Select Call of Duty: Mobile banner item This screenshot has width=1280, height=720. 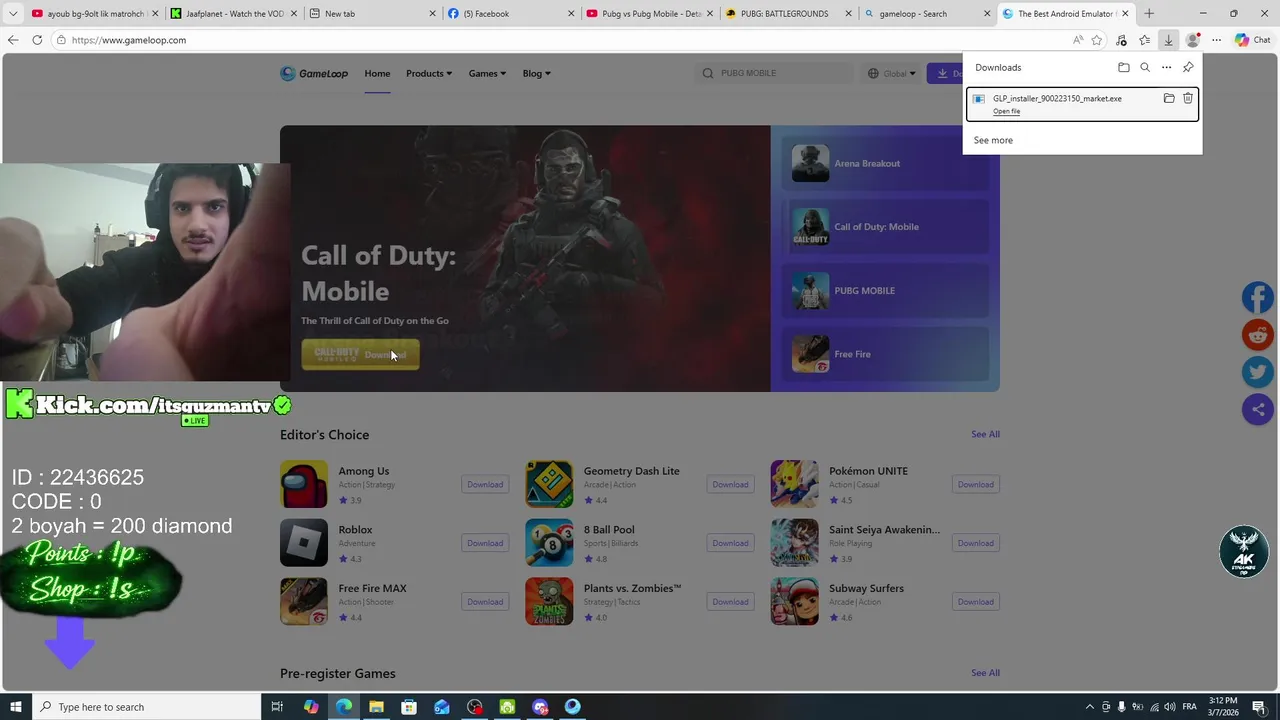point(885,227)
